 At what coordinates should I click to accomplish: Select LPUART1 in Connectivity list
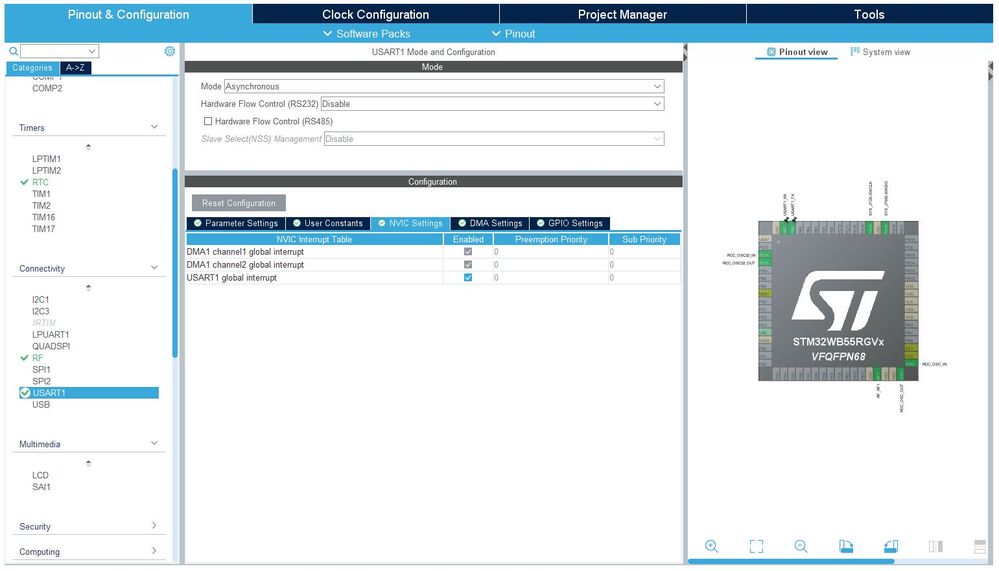(x=50, y=335)
